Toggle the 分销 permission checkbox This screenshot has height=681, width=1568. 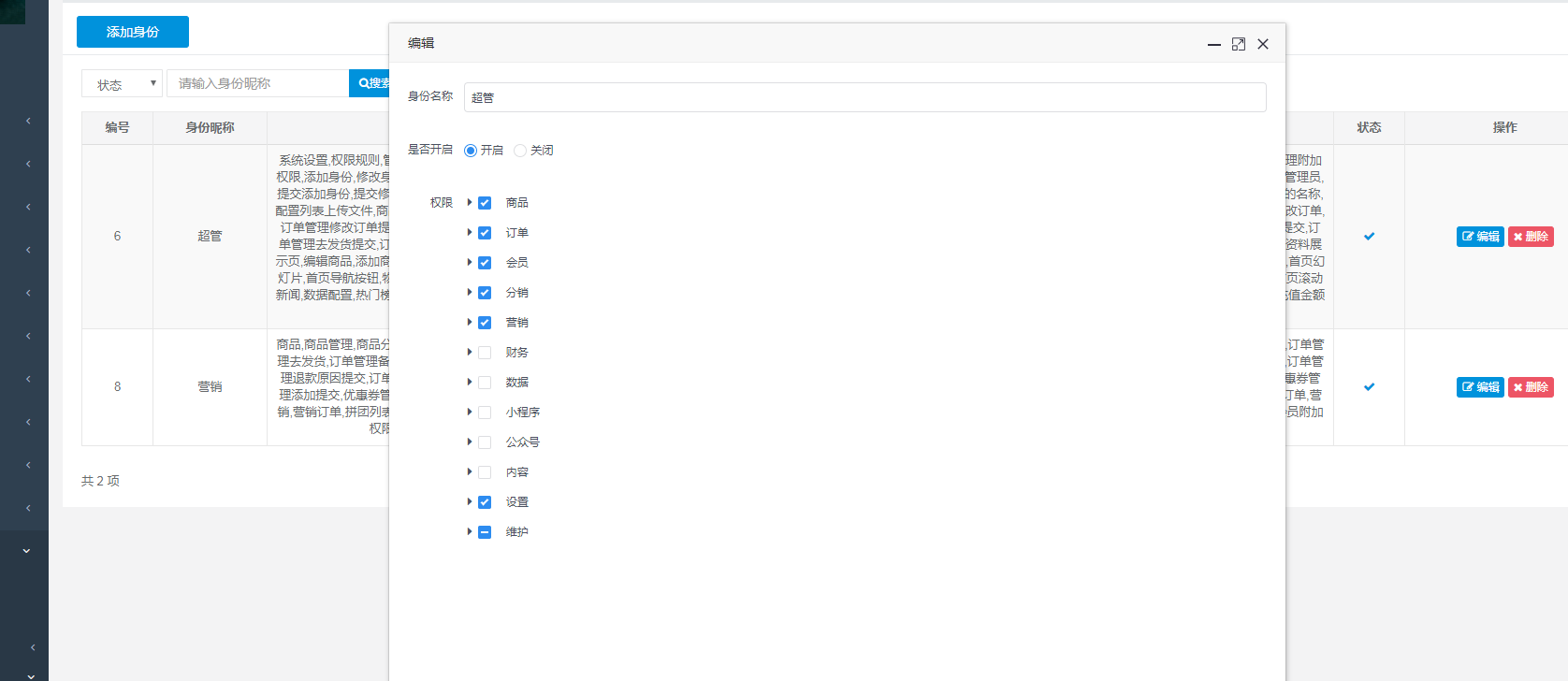(485, 293)
